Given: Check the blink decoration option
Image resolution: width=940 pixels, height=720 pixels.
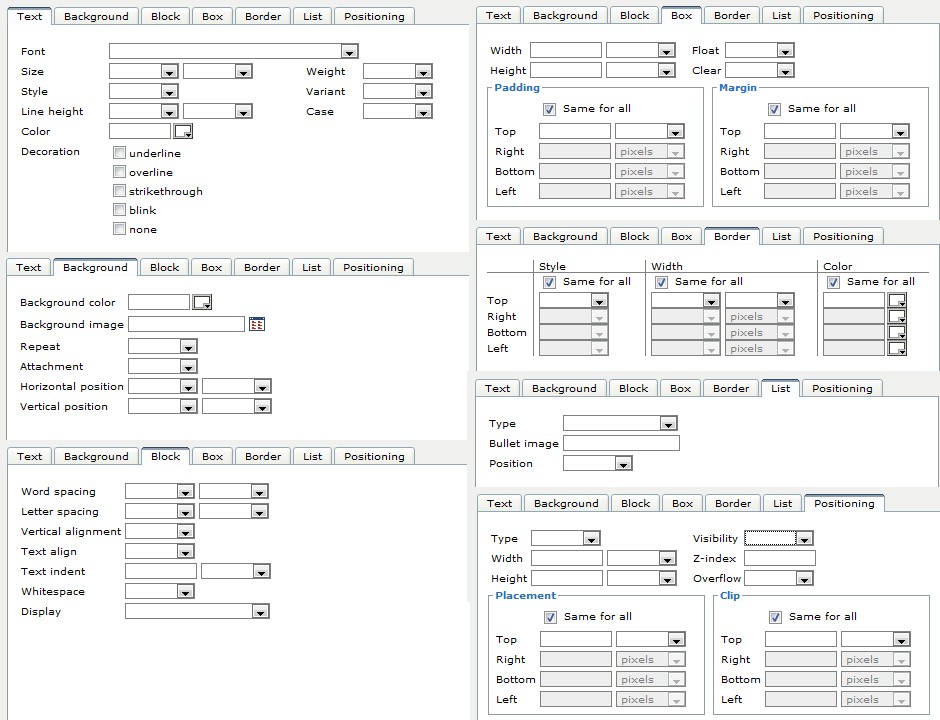Looking at the screenshot, I should tap(119, 210).
